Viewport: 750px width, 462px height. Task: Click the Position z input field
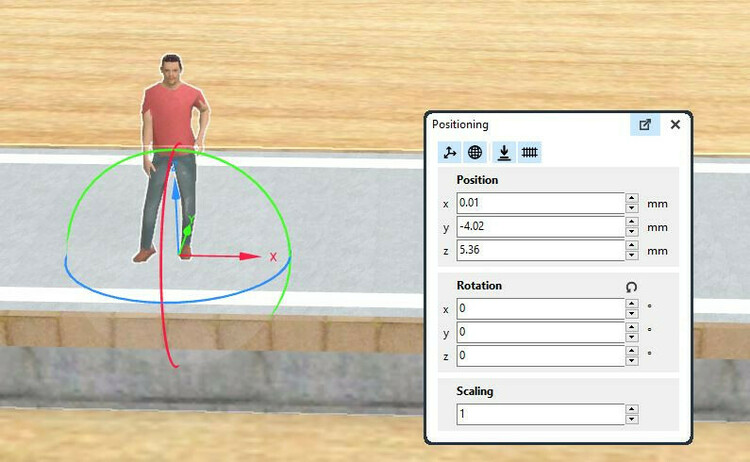(x=540, y=250)
